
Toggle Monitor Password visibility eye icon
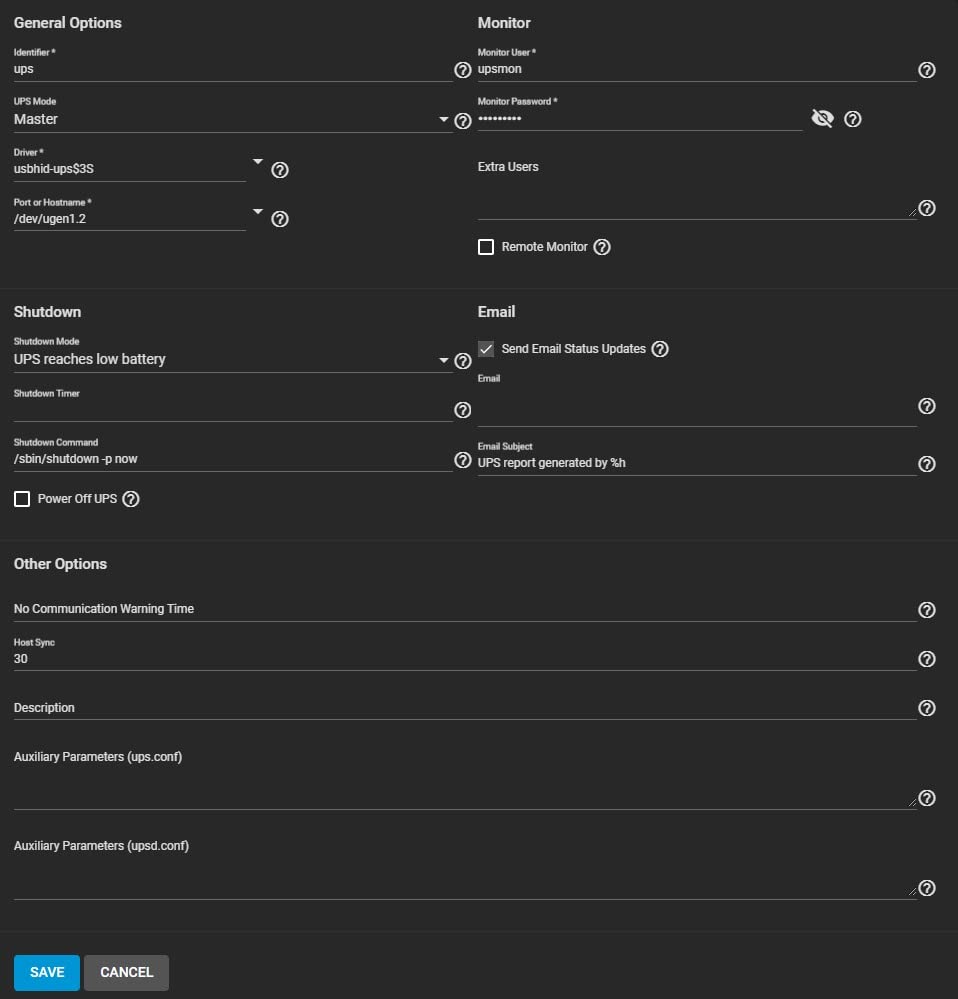822,119
